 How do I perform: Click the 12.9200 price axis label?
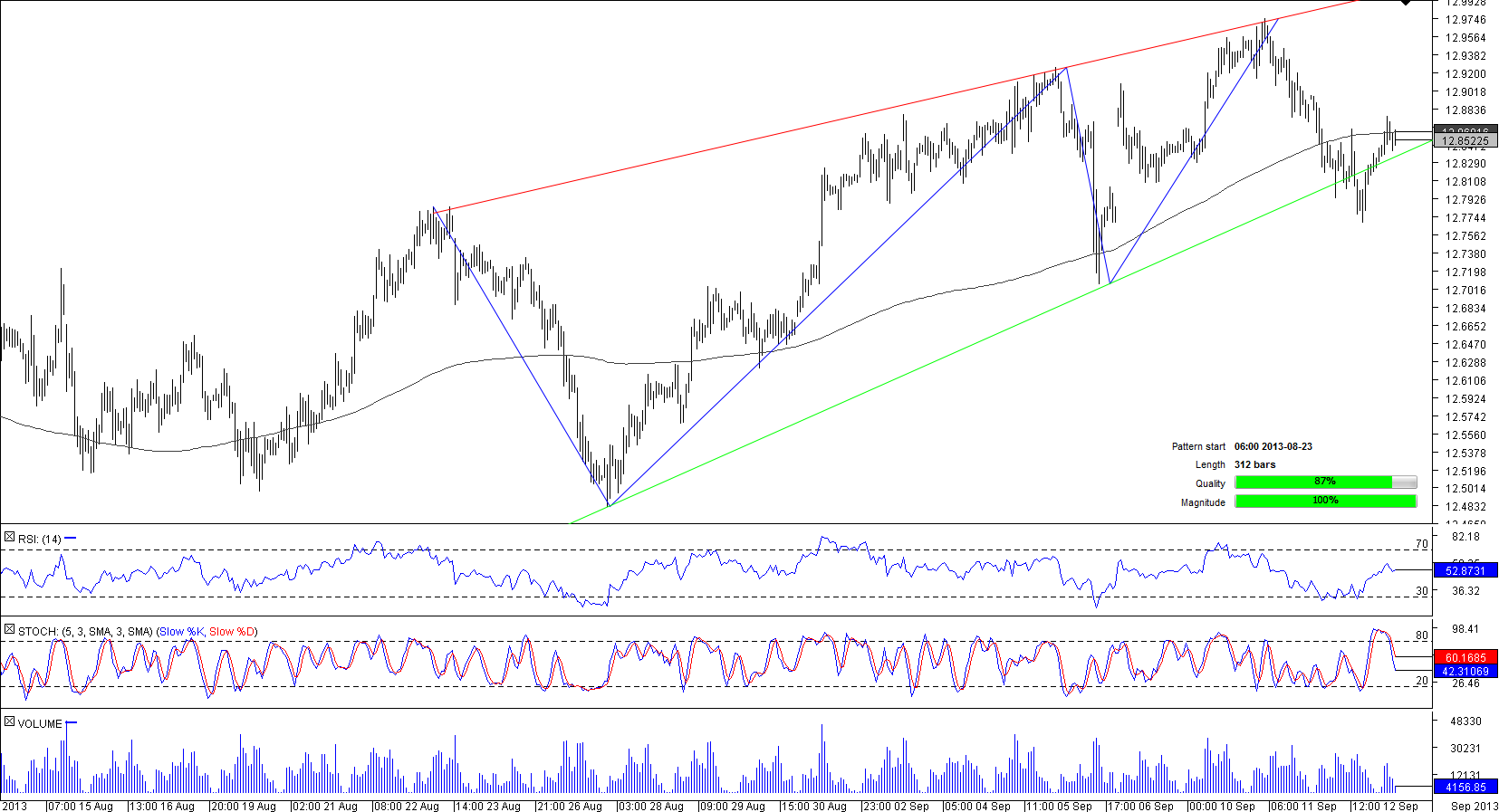1465,73
